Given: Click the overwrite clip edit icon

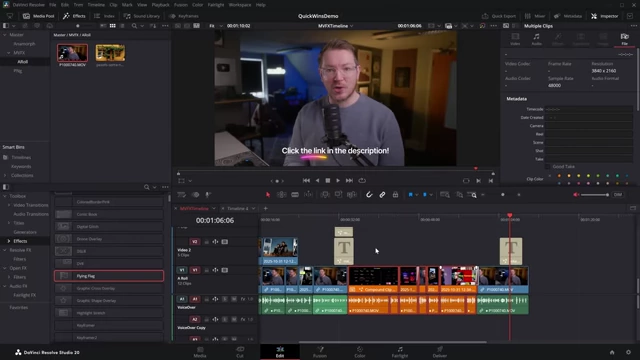Looking at the screenshot, I should tap(338, 195).
